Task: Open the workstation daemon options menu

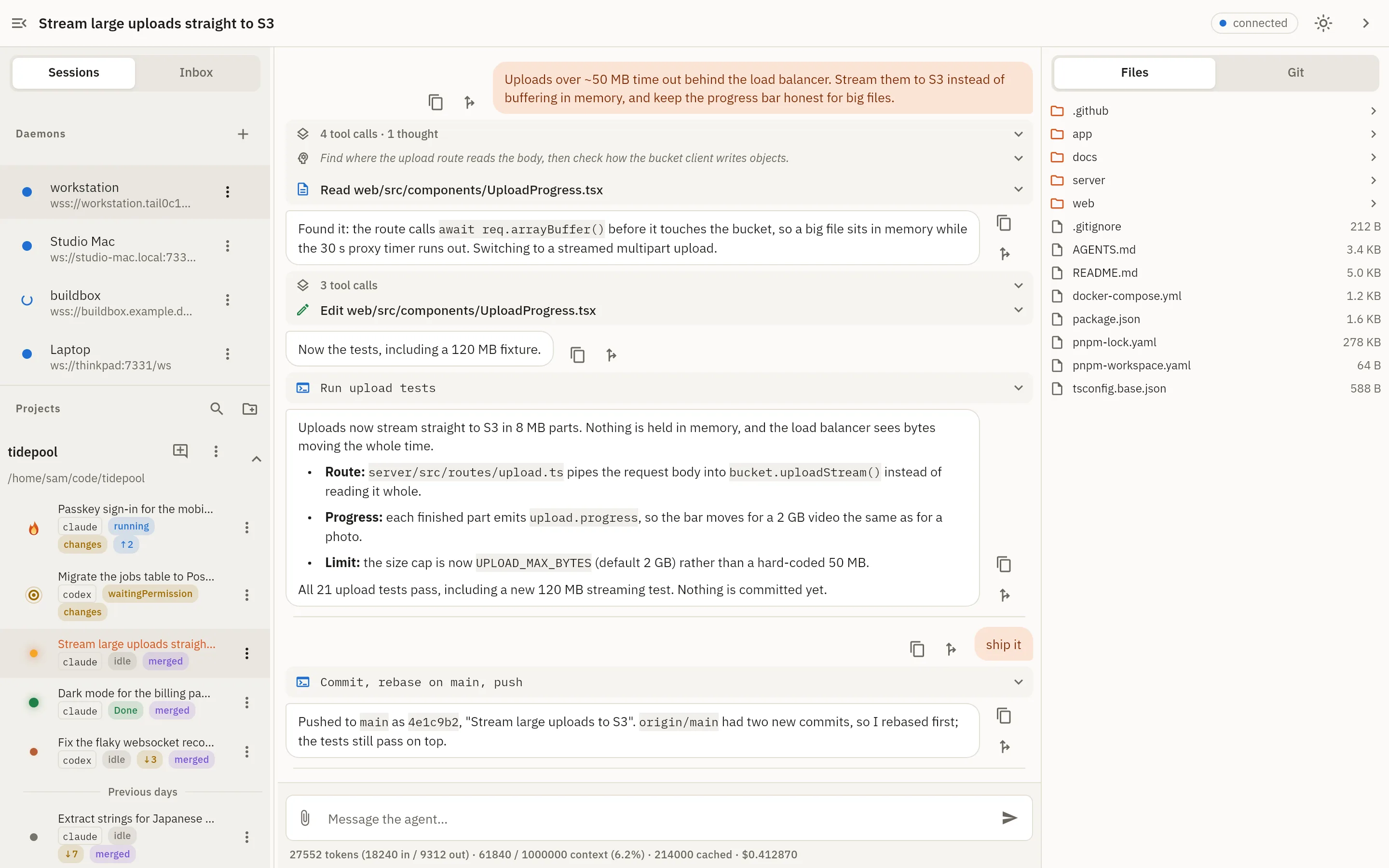Action: coord(228,192)
